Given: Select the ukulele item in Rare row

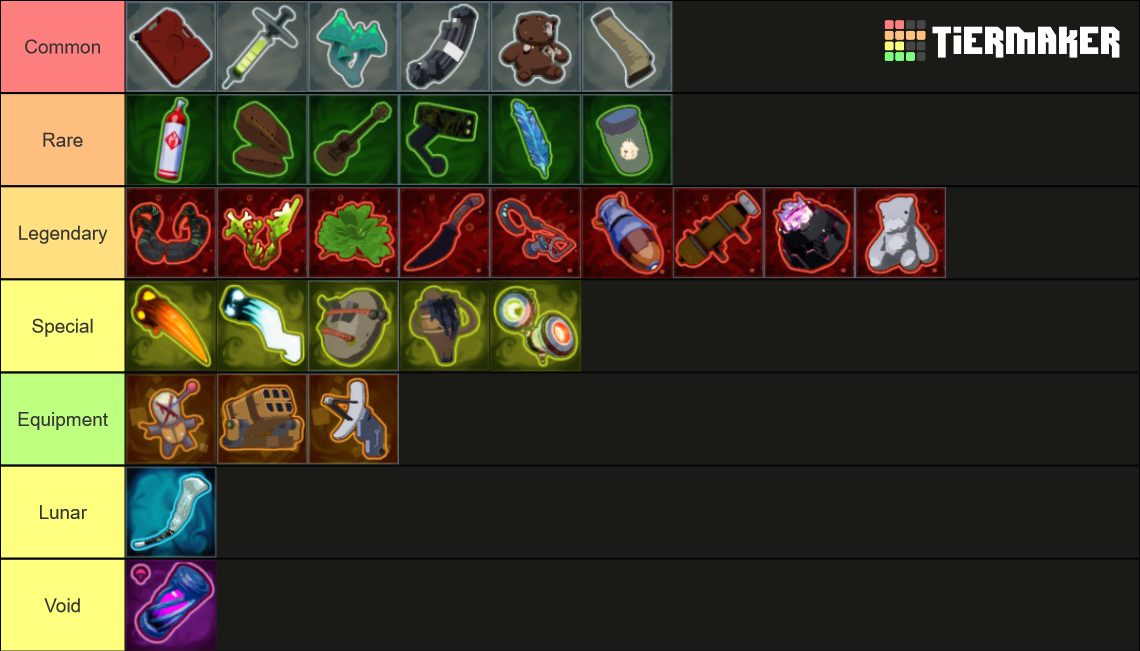Looking at the screenshot, I should pyautogui.click(x=353, y=140).
